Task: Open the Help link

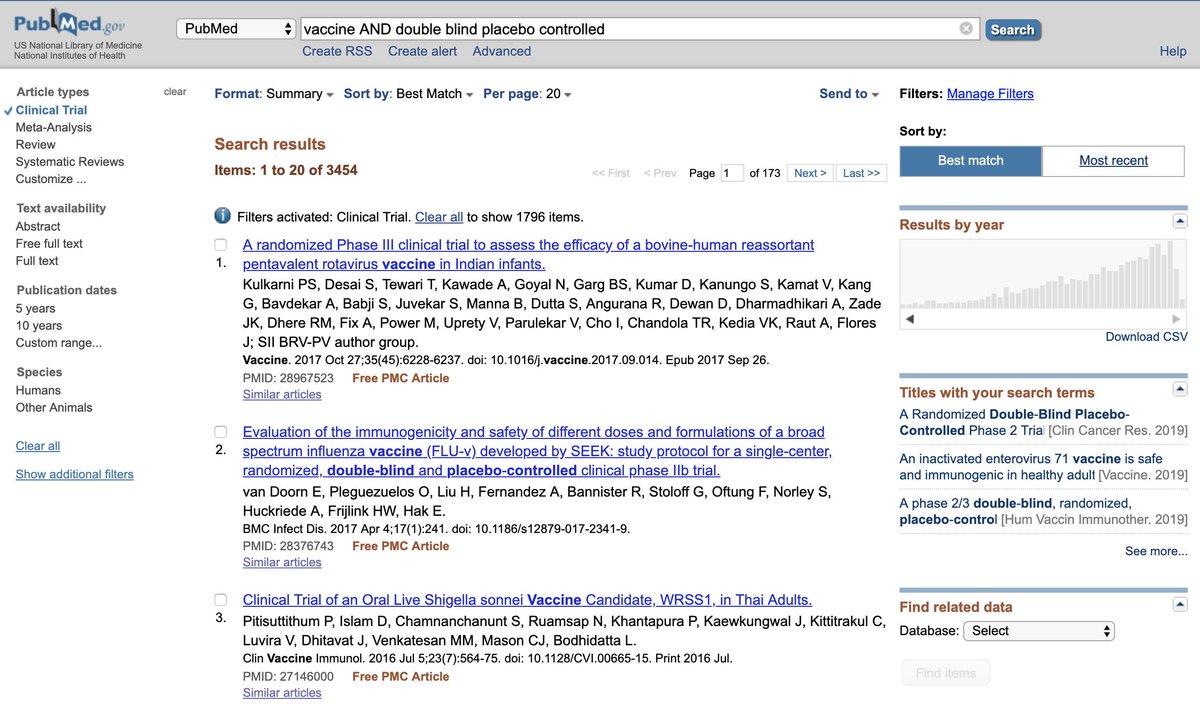Action: tap(1173, 52)
